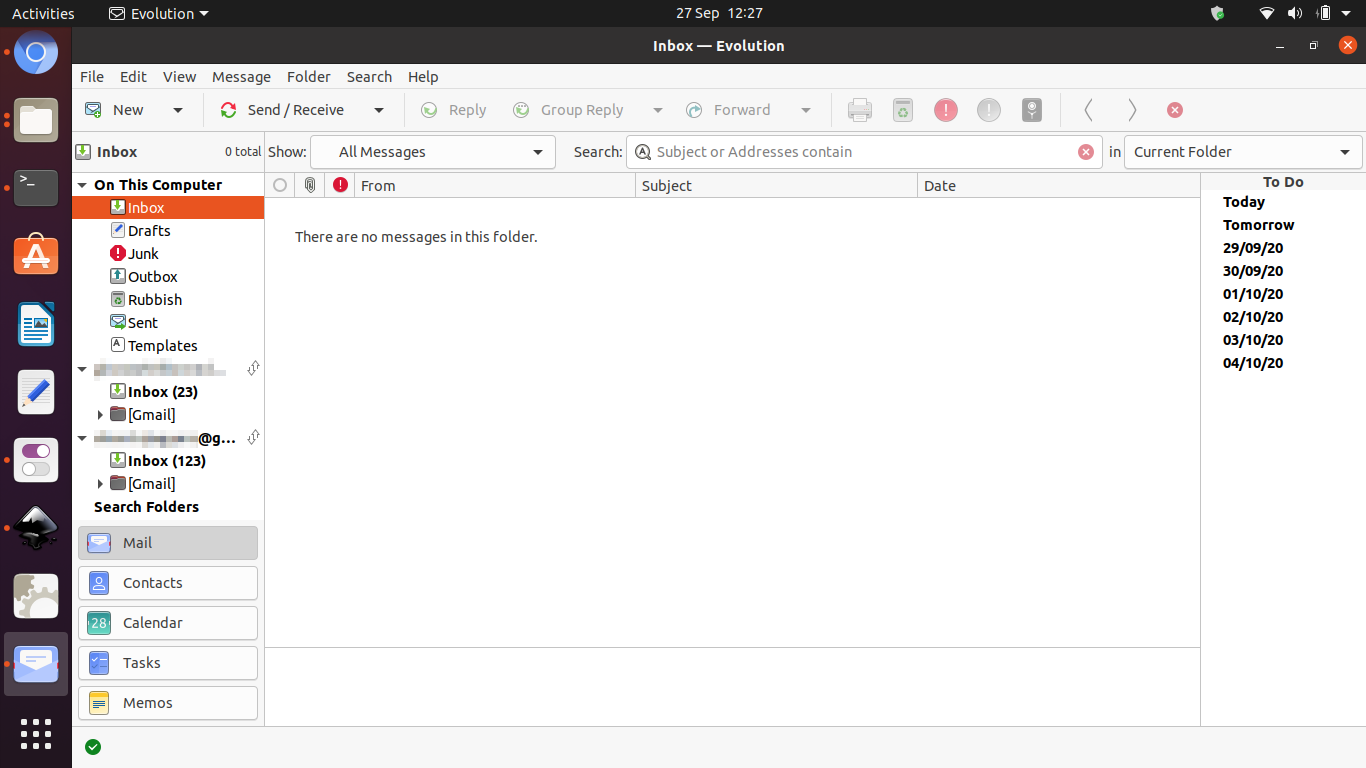Viewport: 1366px width, 768px height.
Task: Click the Print icon in toolbar
Action: pos(860,110)
